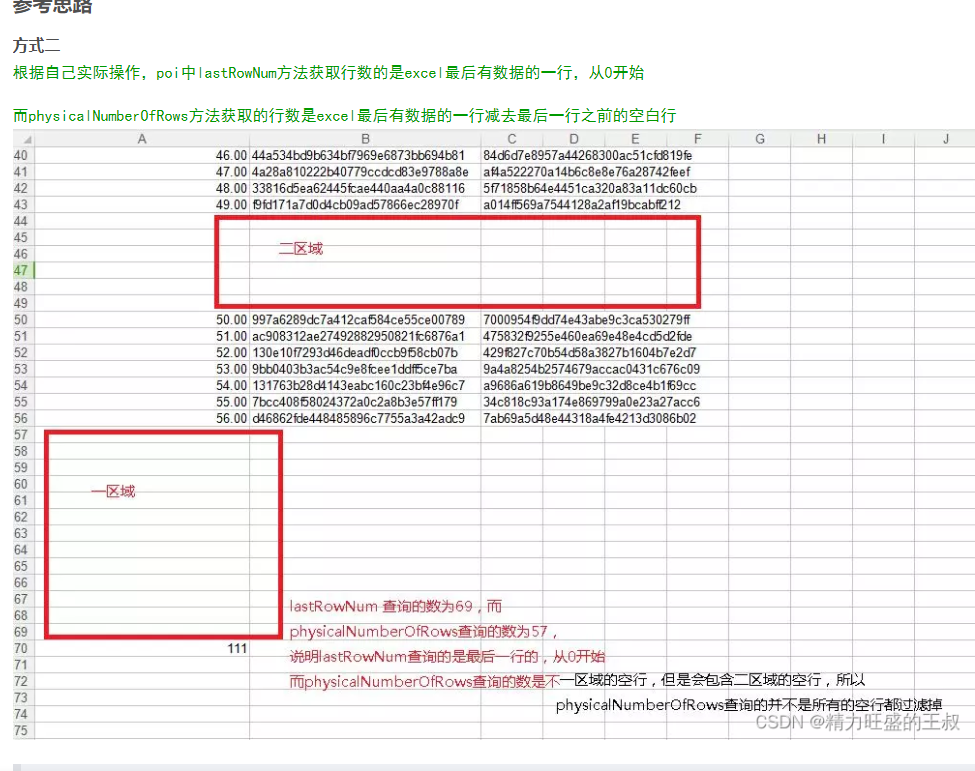Click cell containing 54.00
Screen dimensions: 975x771
point(142,386)
